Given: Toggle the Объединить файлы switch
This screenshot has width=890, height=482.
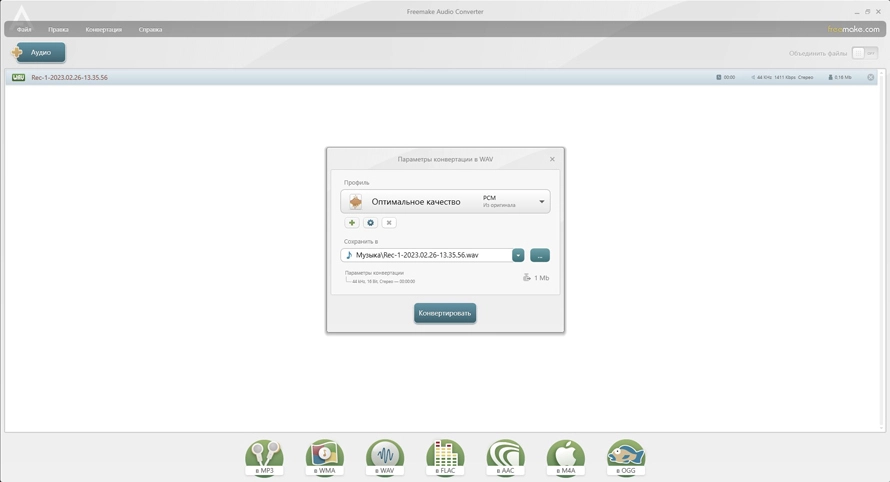Looking at the screenshot, I should 865,53.
